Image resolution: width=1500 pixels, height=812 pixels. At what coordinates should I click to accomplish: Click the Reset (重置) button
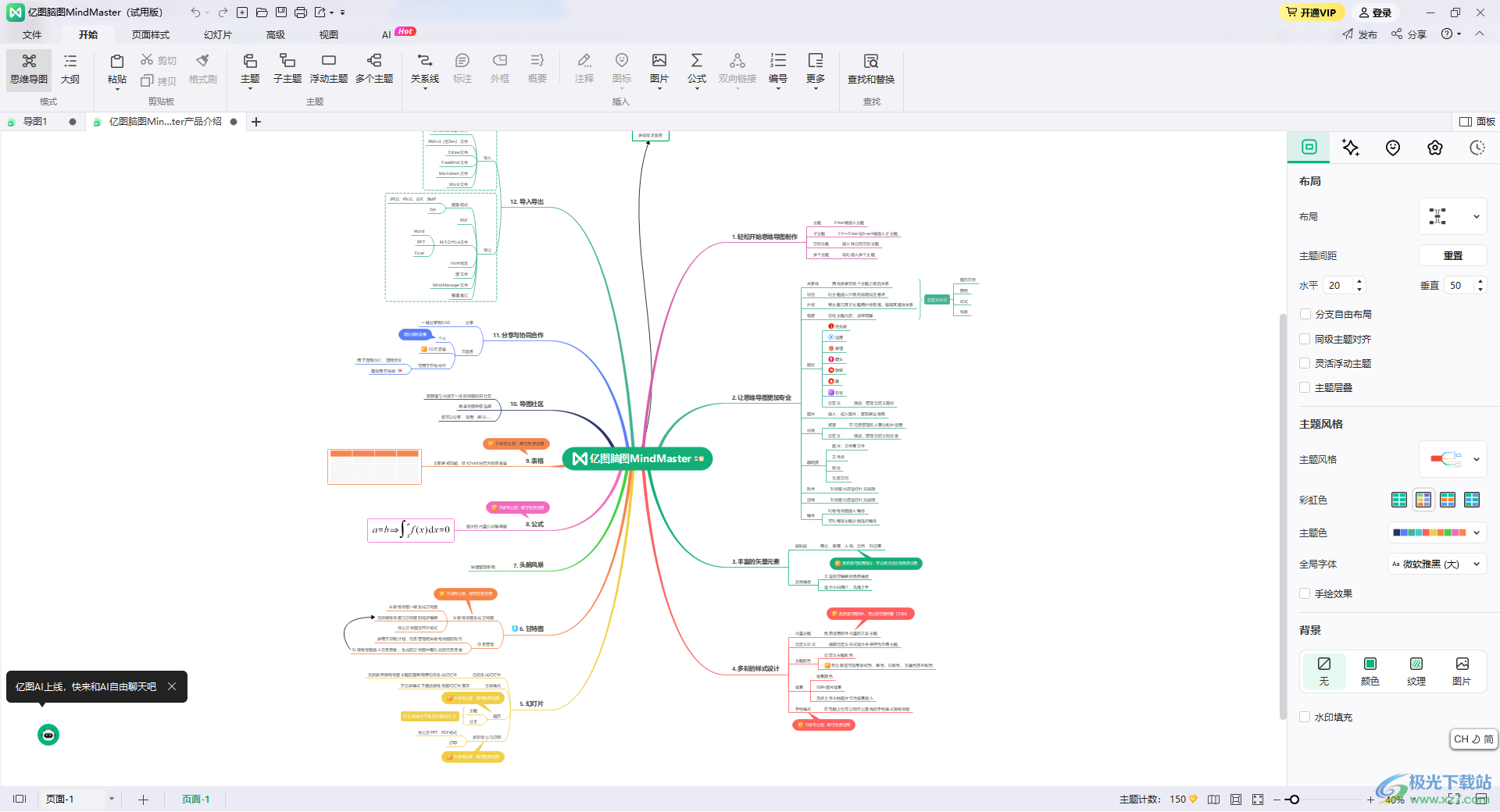coord(1453,255)
